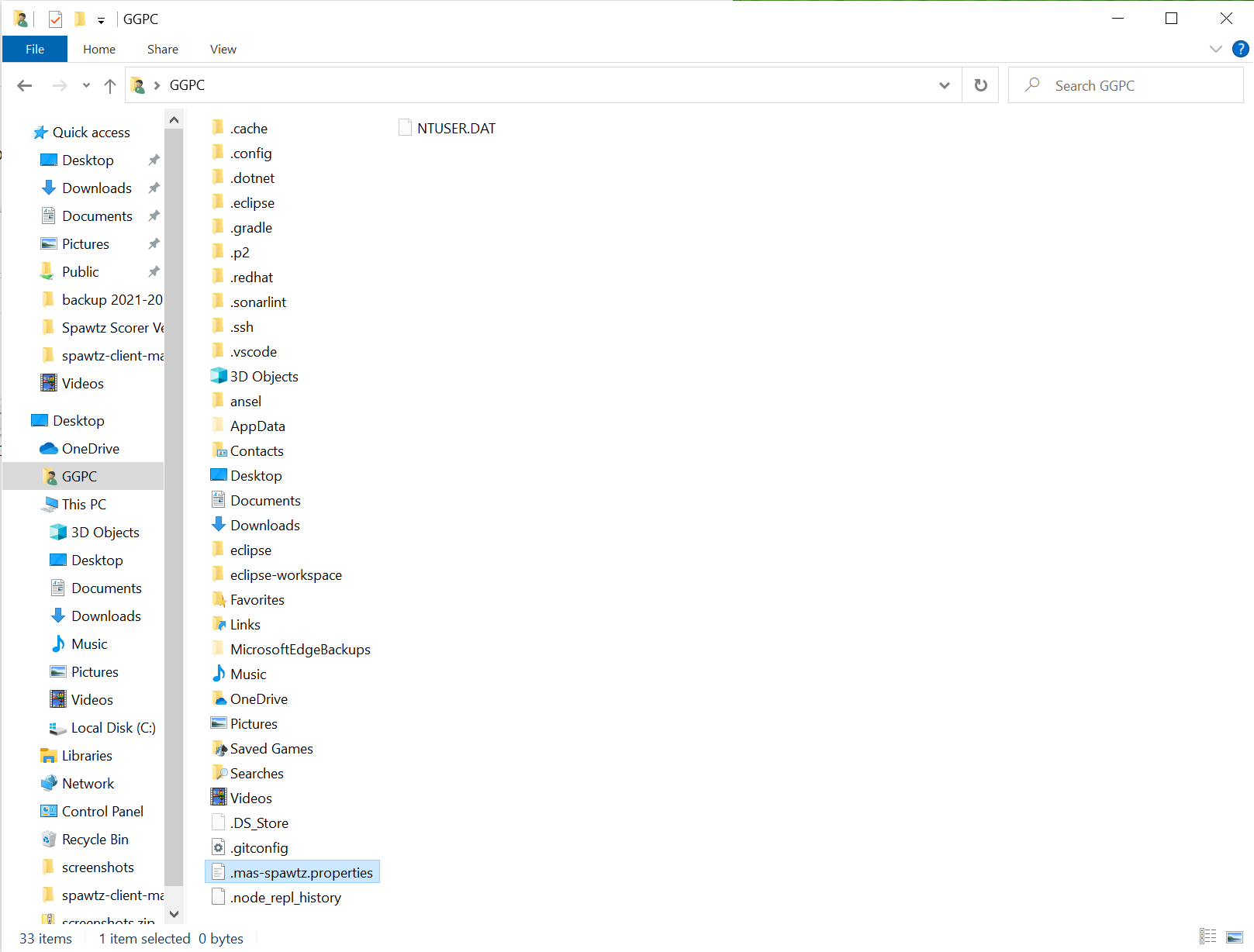1254x952 pixels.
Task: Open pinned Downloads under Quick access
Action: 97,188
